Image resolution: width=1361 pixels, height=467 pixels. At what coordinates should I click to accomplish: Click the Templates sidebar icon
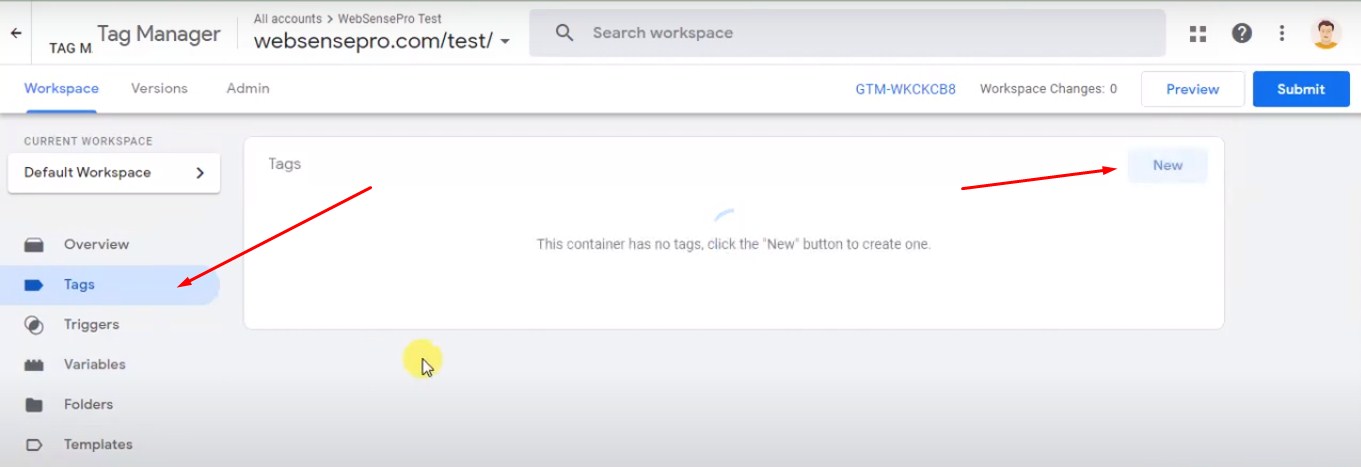coord(34,445)
